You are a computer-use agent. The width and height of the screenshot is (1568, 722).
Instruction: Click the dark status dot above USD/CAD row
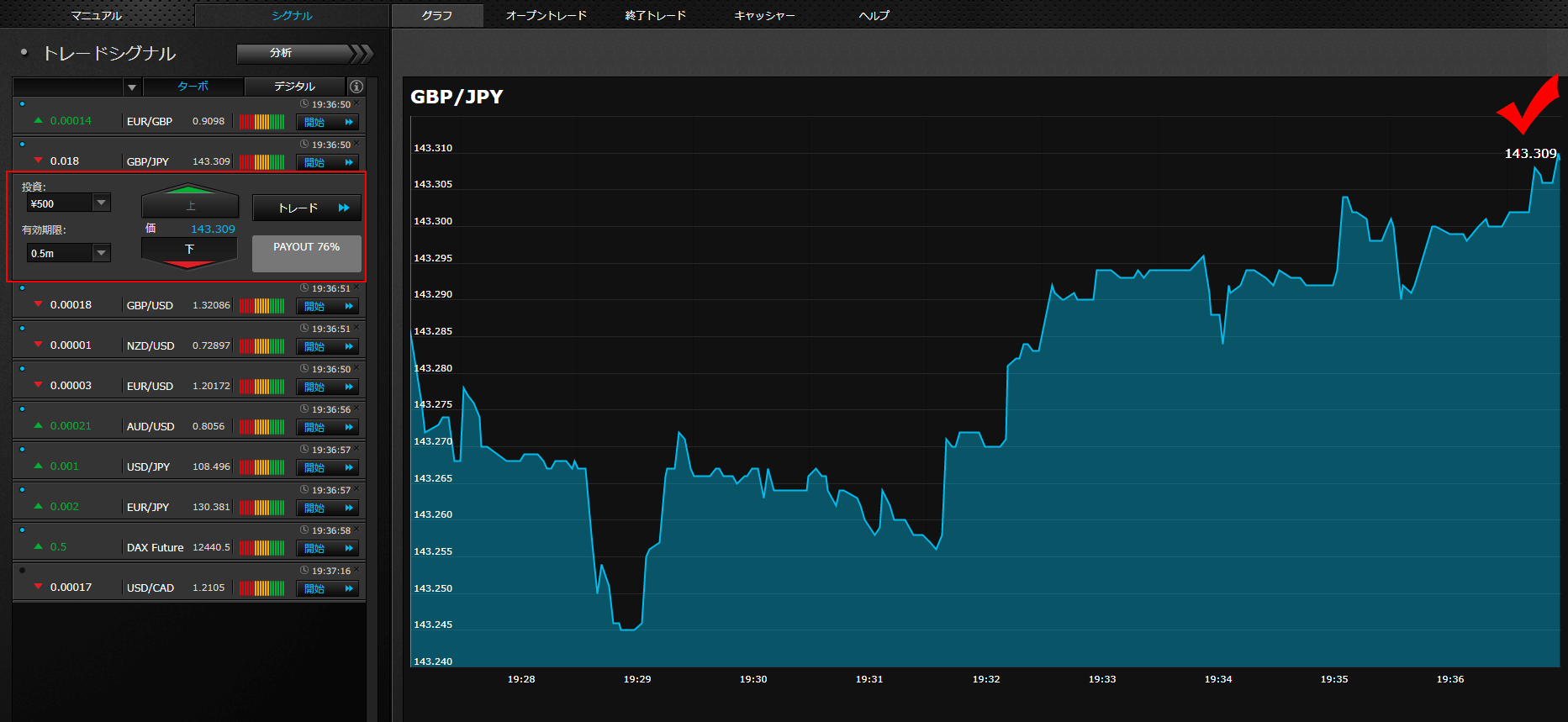22,571
